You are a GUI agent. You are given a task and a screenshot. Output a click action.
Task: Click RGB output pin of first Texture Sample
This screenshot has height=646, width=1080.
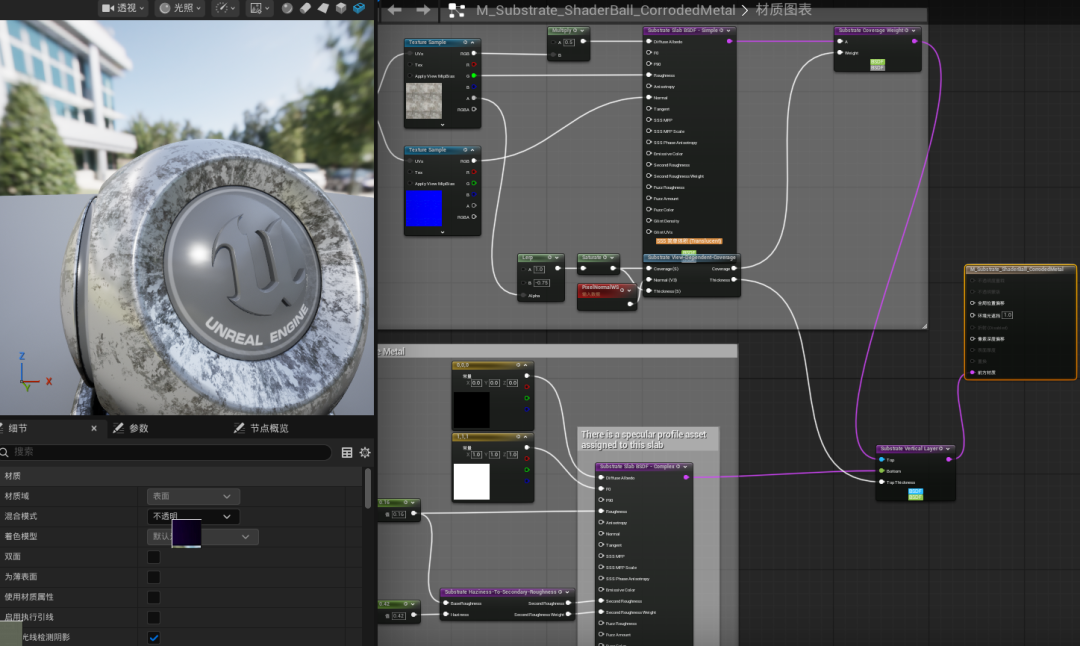pos(474,53)
